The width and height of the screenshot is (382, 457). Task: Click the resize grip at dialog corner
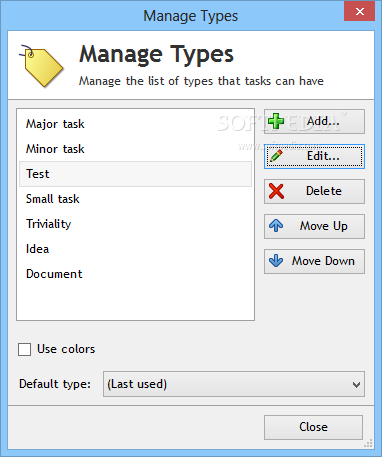coord(369,444)
